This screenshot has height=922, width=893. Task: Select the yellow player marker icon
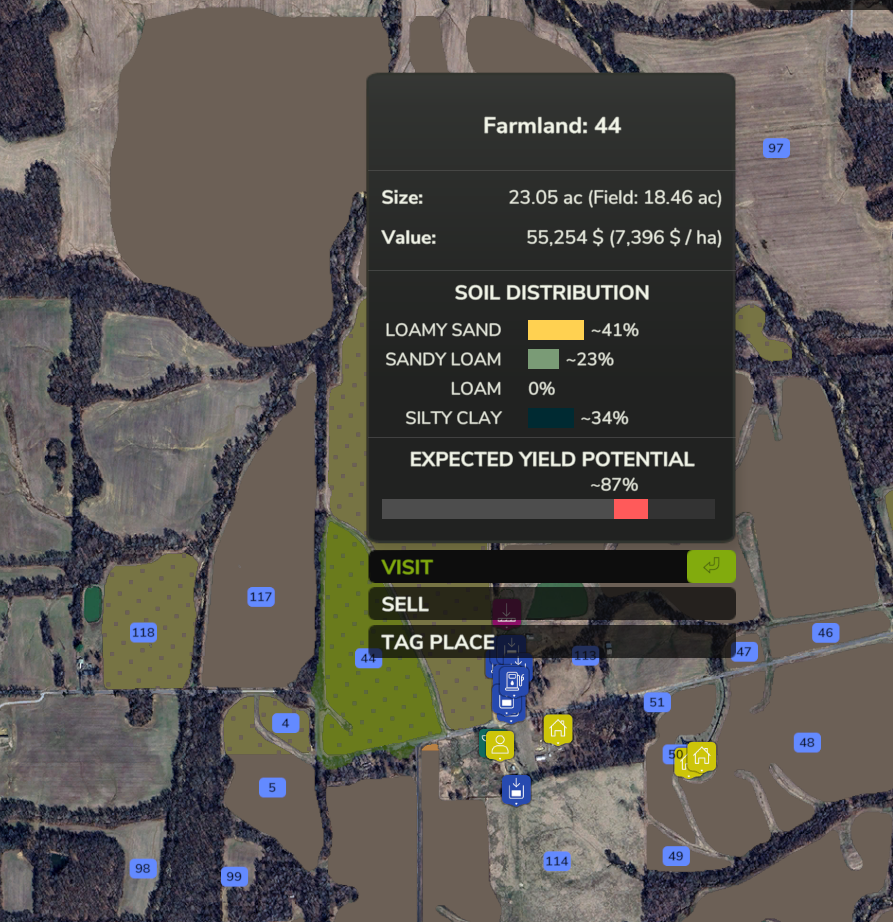(499, 745)
